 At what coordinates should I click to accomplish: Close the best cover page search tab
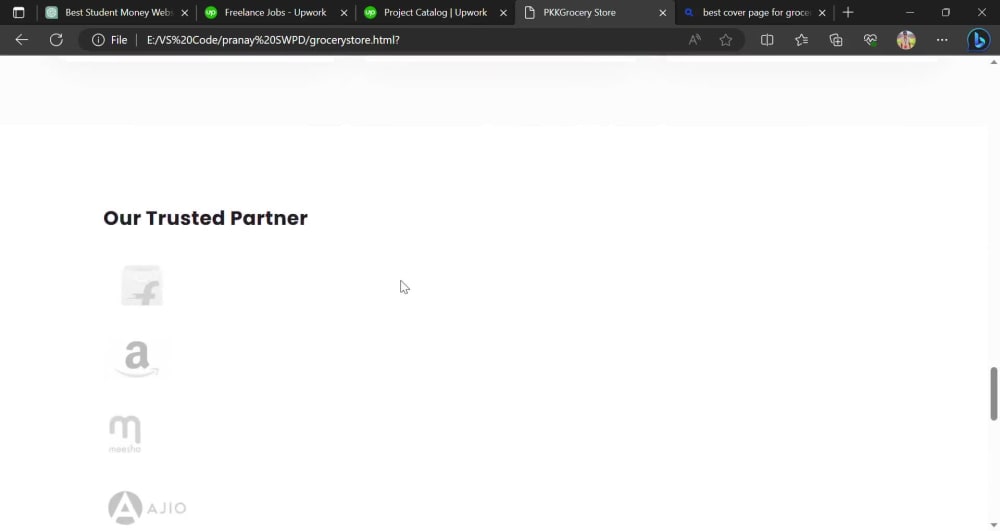[x=822, y=12]
